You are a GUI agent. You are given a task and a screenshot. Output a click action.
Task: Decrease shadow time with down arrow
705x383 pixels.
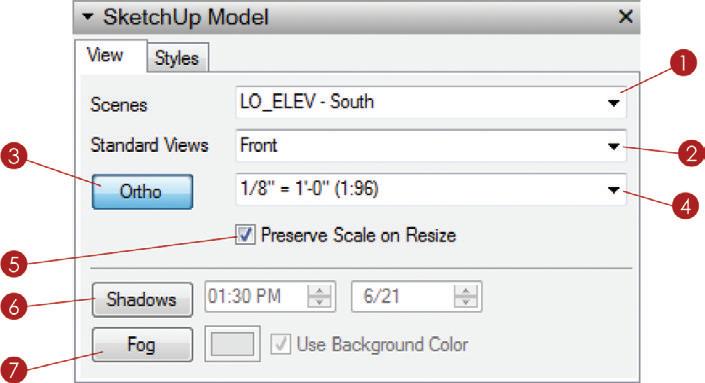point(319,302)
